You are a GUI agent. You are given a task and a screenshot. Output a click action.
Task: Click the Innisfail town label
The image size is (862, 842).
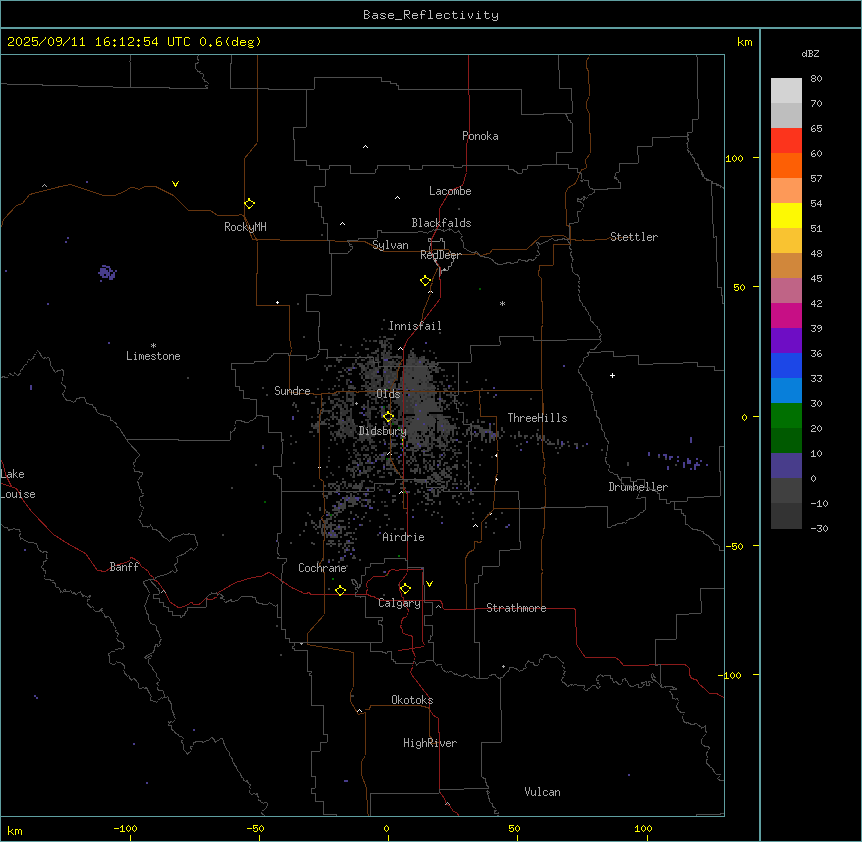click(x=415, y=326)
